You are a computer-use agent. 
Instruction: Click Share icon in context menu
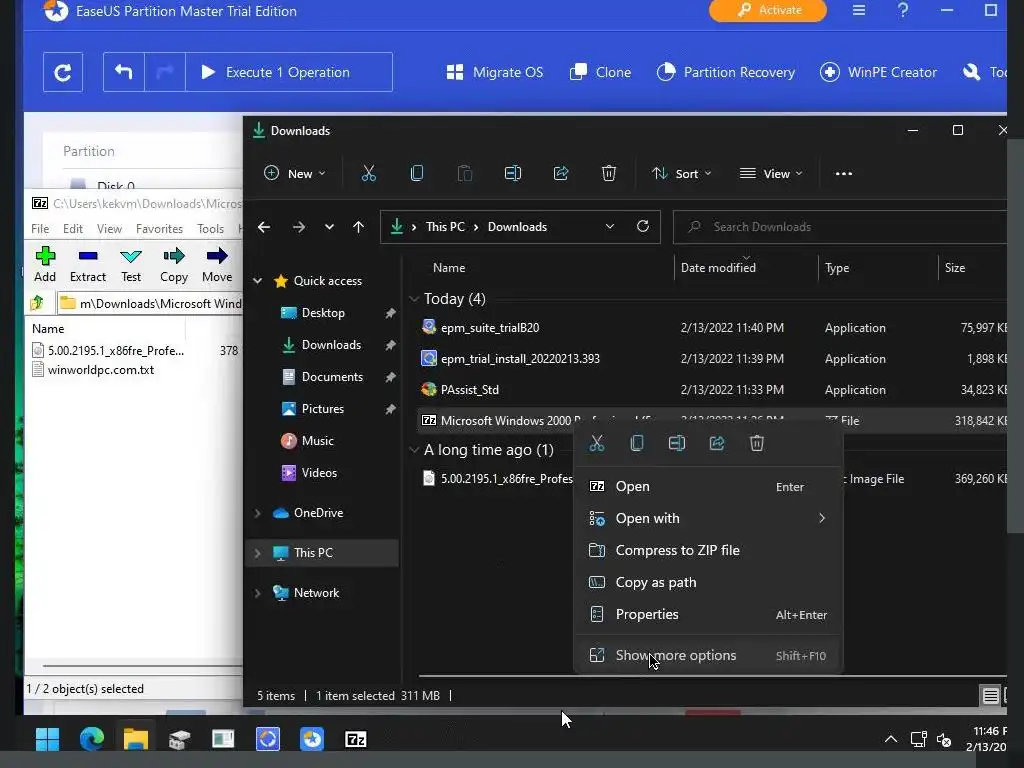pos(717,443)
